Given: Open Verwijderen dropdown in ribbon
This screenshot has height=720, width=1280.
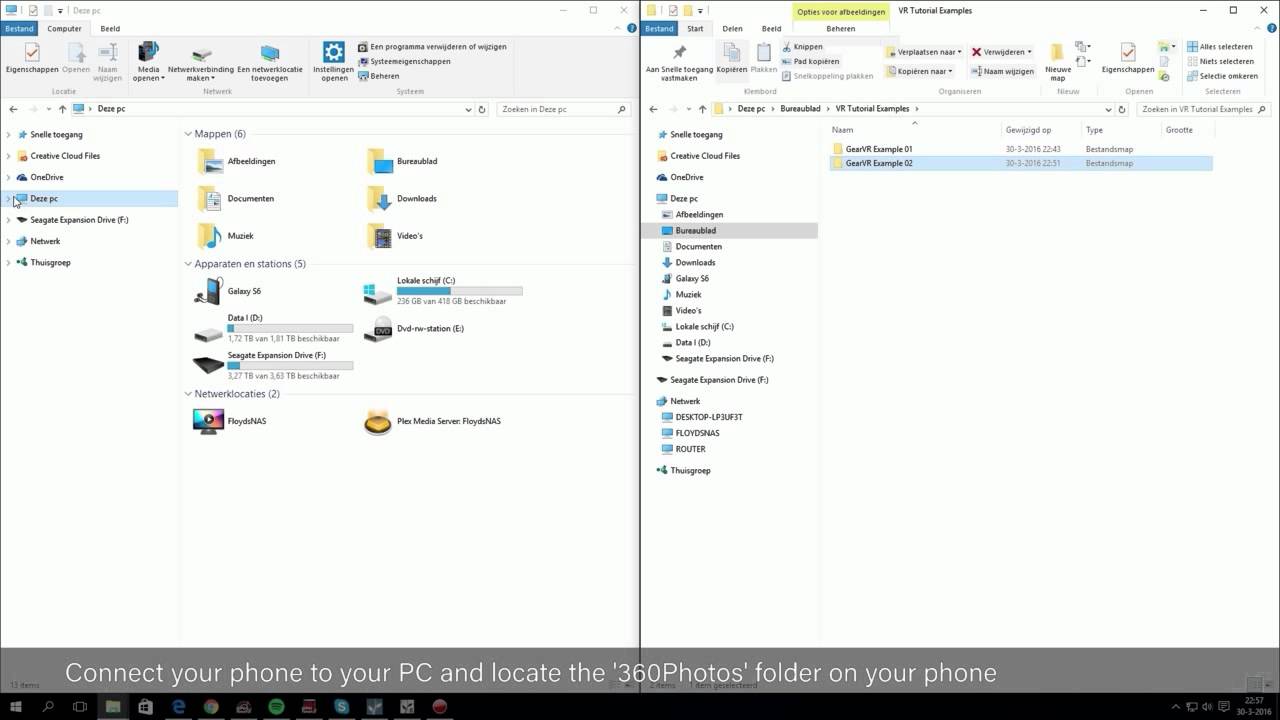Looking at the screenshot, I should coord(1002,52).
